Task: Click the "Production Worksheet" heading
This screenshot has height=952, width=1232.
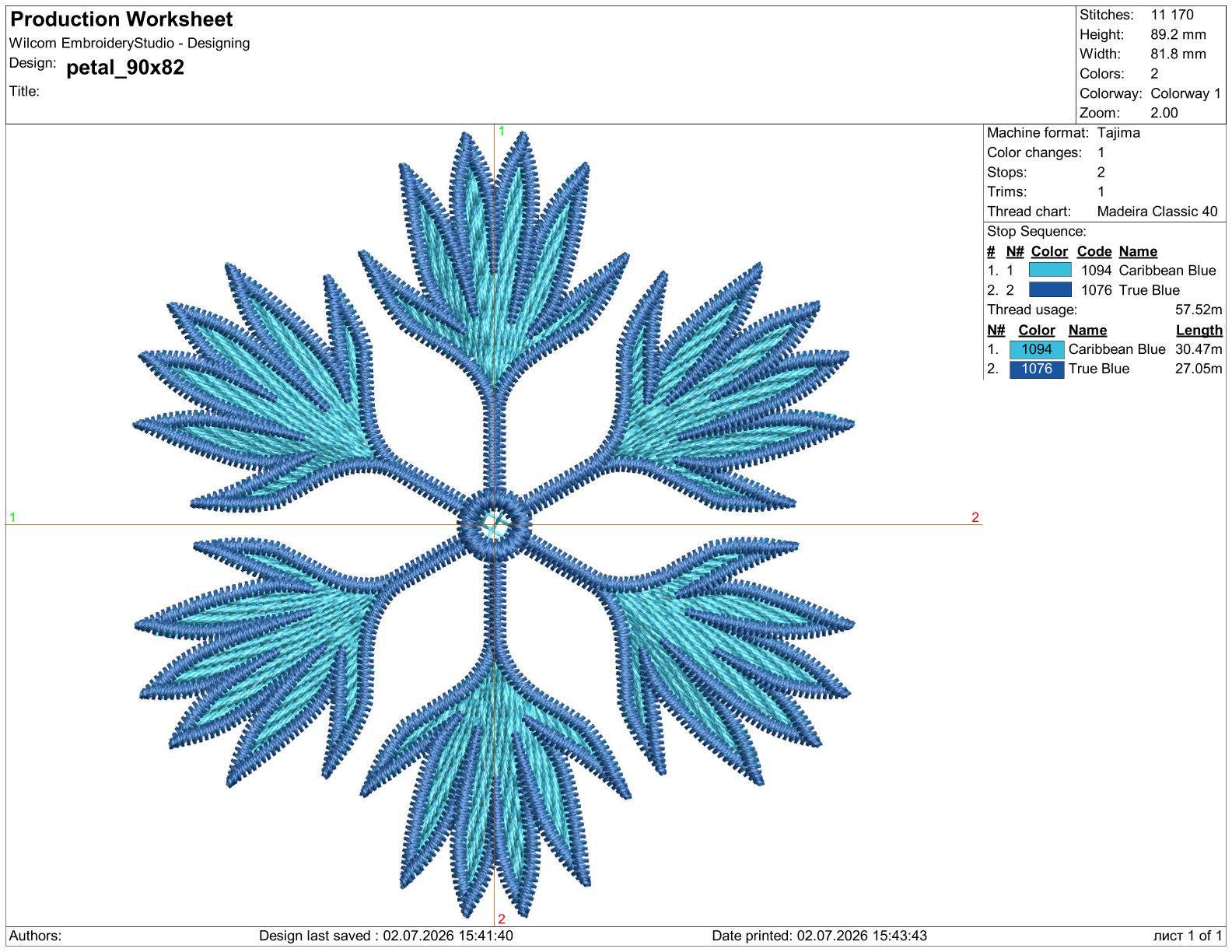Action: 121,19
